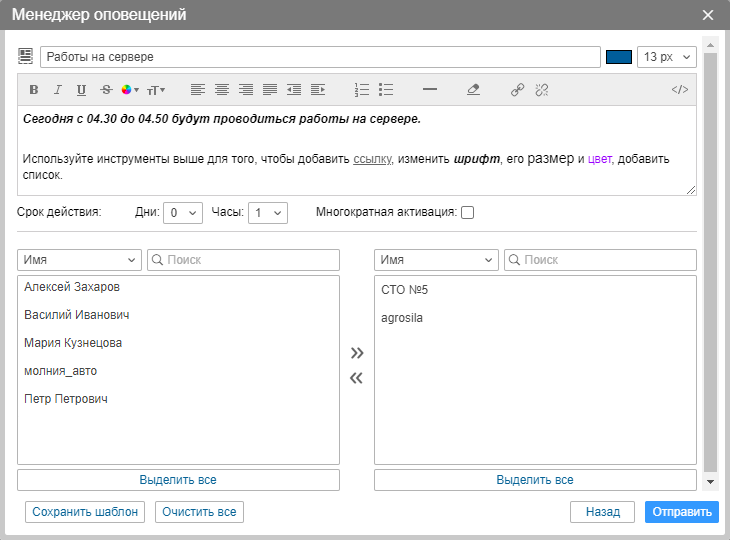
Task: Select Мария Кузнецова in the left list
Action: pos(73,343)
